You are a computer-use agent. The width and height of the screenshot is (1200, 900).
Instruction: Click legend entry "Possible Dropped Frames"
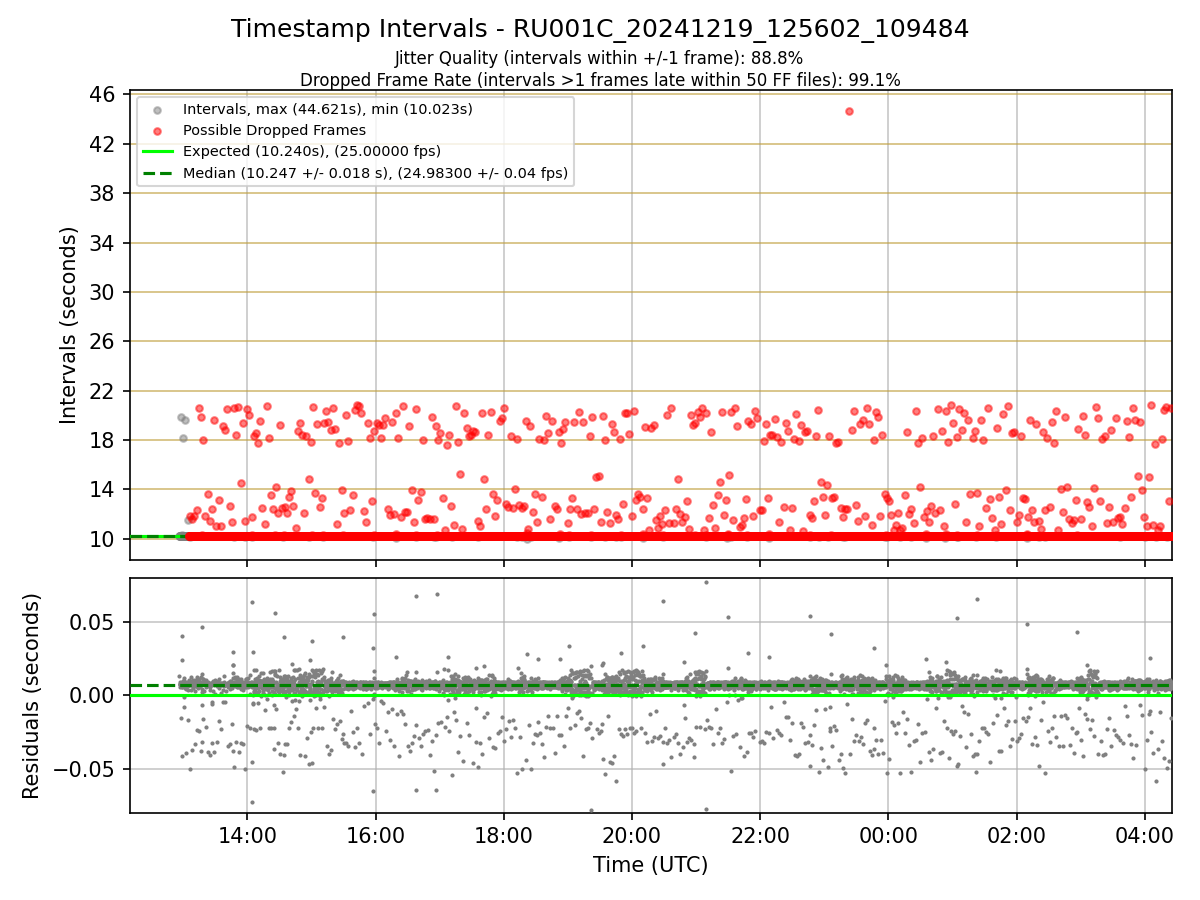[274, 130]
